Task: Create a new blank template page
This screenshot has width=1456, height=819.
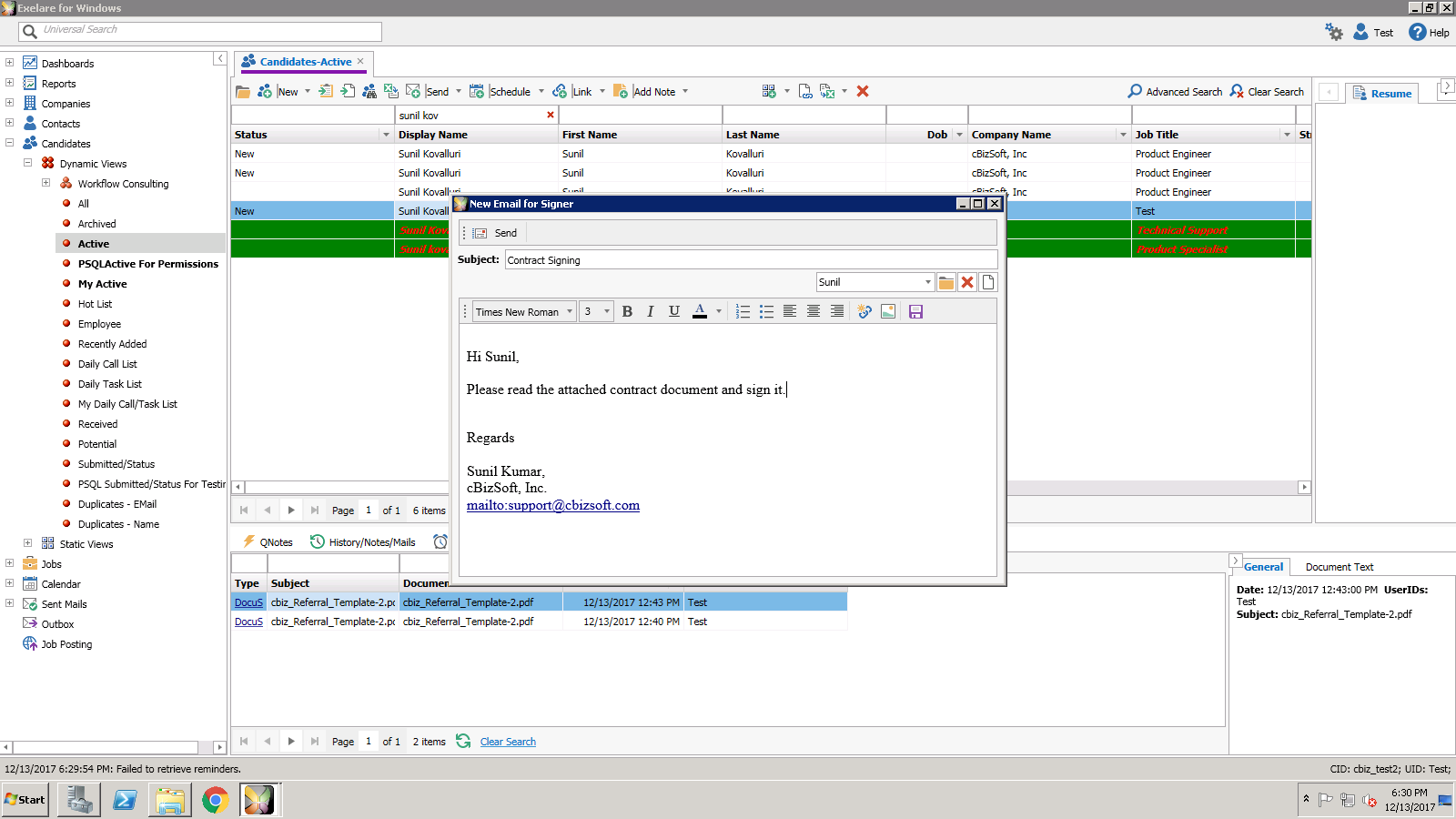Action: (988, 282)
